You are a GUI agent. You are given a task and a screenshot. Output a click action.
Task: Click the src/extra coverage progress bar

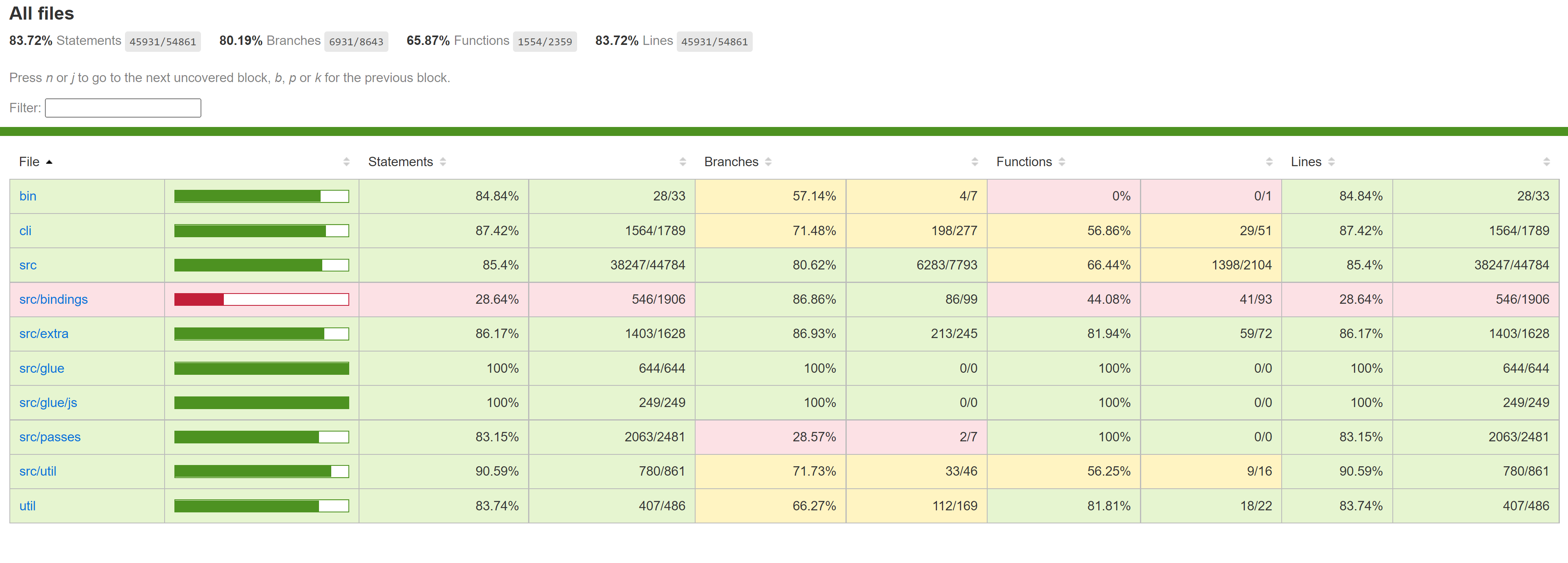pos(261,334)
